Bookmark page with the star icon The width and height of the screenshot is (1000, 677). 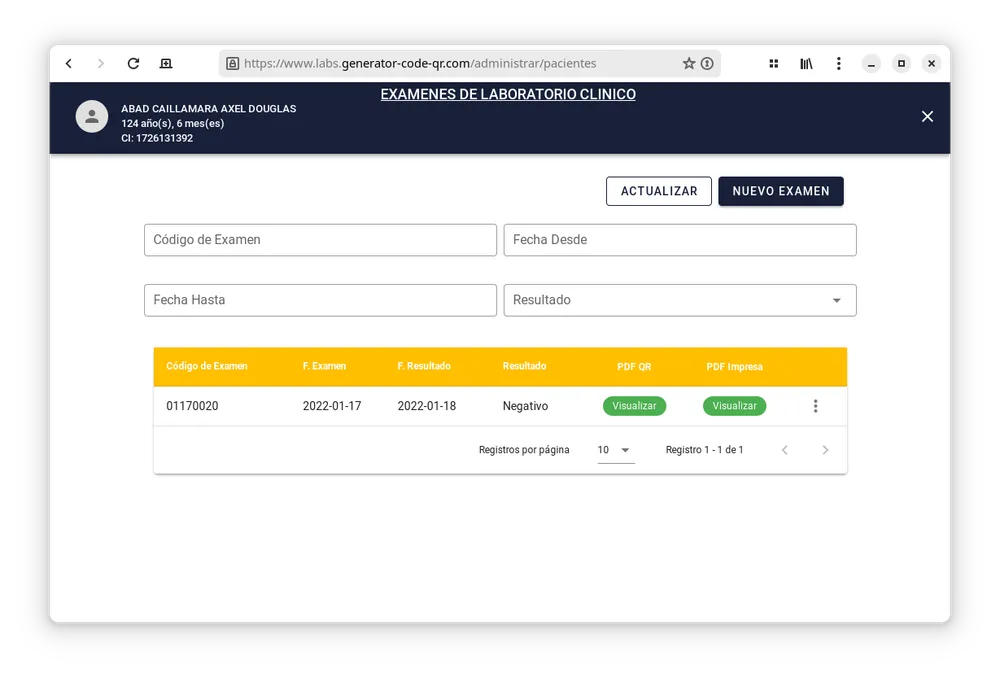pos(689,63)
